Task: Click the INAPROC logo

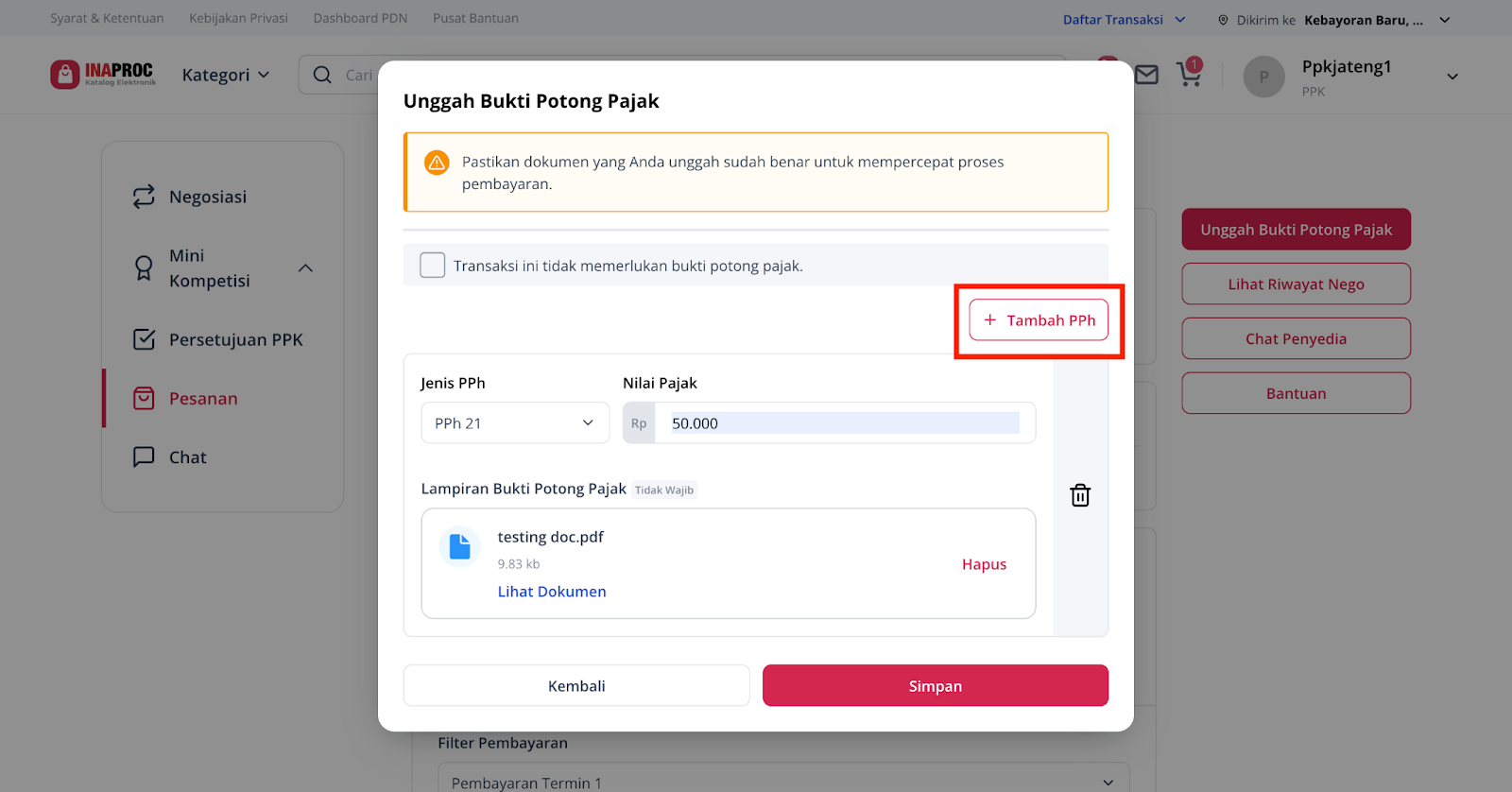Action: coord(103,74)
